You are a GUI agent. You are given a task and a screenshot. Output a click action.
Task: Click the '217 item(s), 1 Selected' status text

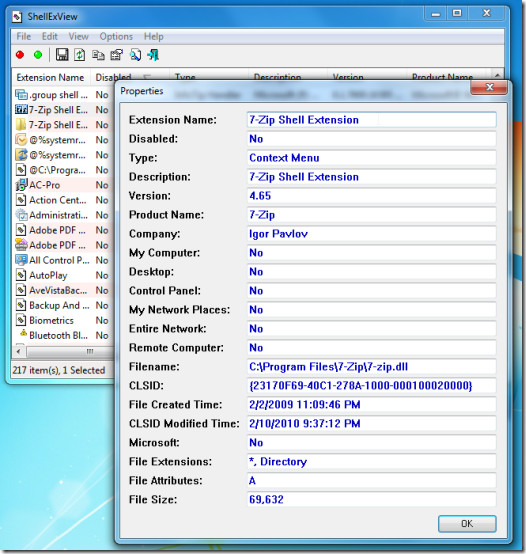tap(59, 370)
